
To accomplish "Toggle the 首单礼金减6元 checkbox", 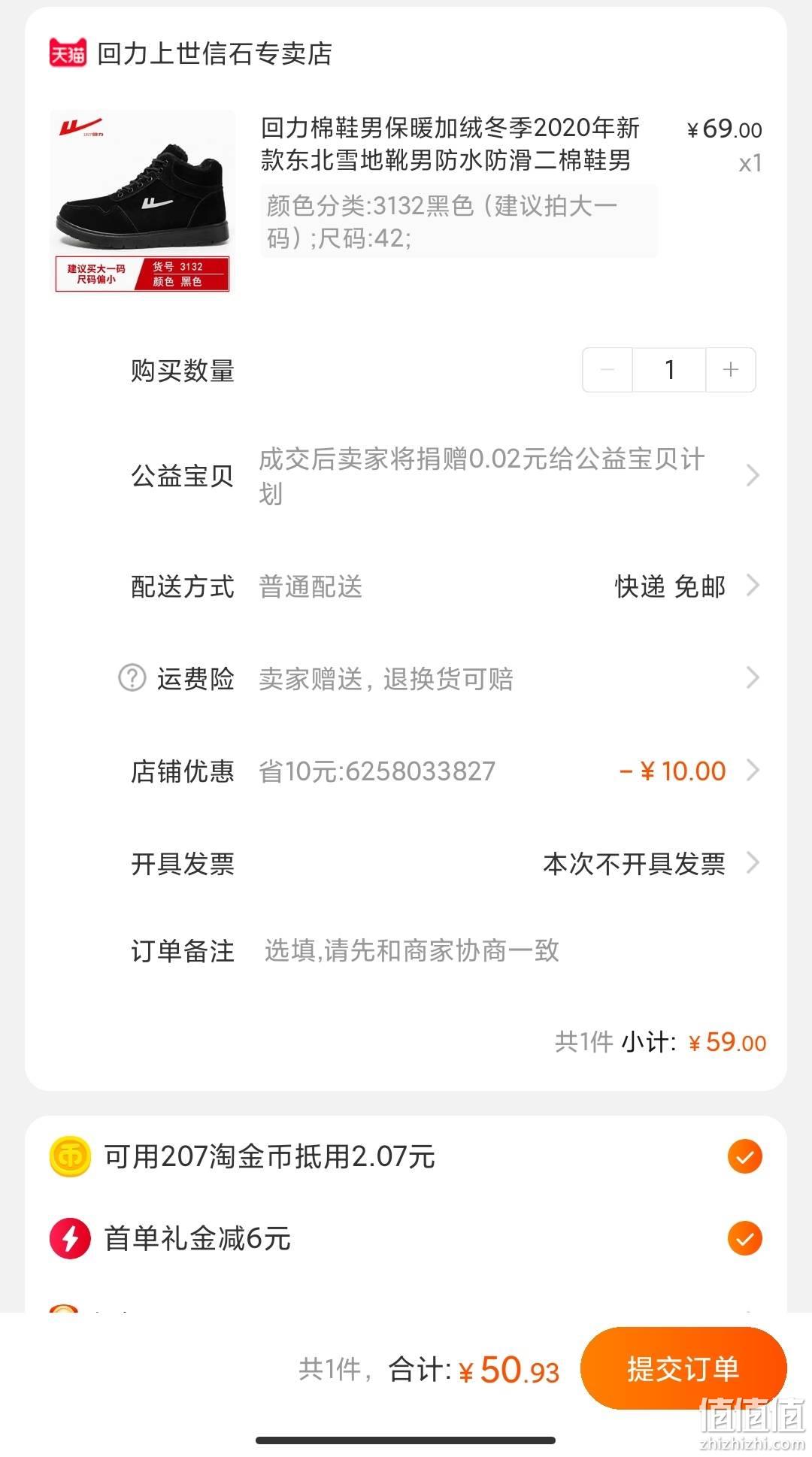I will [x=744, y=1238].
